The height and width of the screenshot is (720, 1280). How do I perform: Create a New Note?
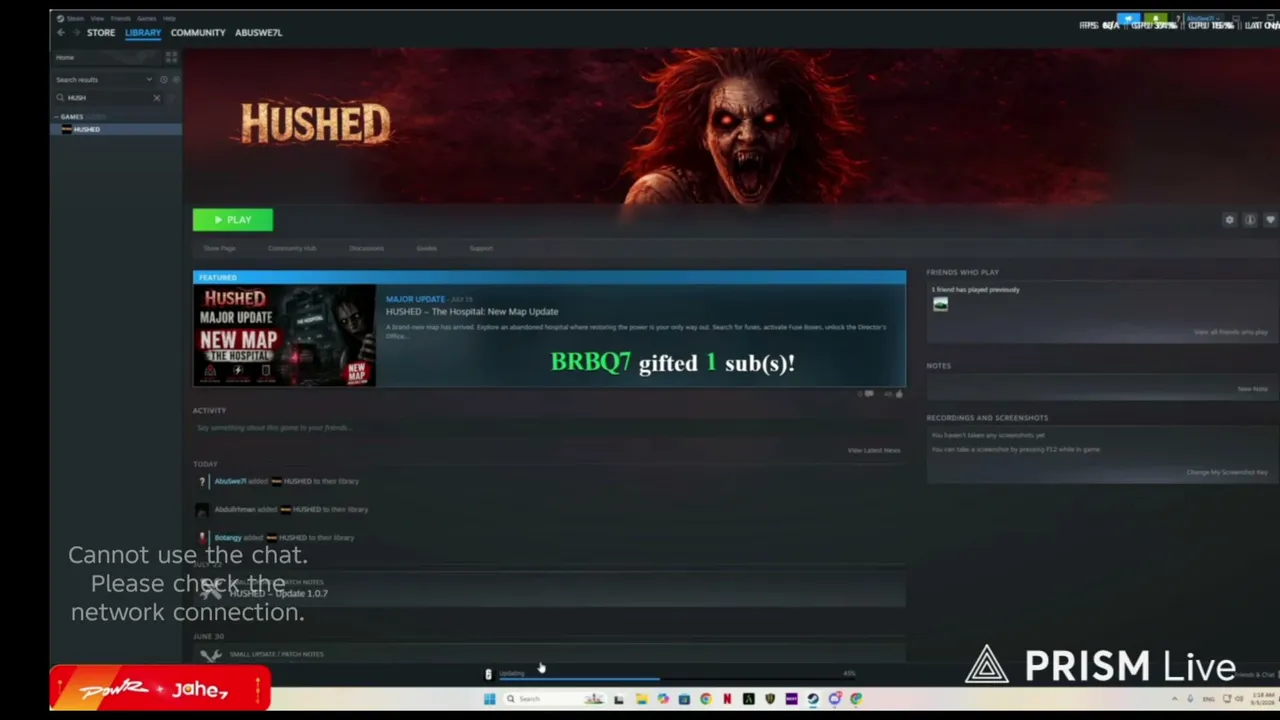[1253, 389]
